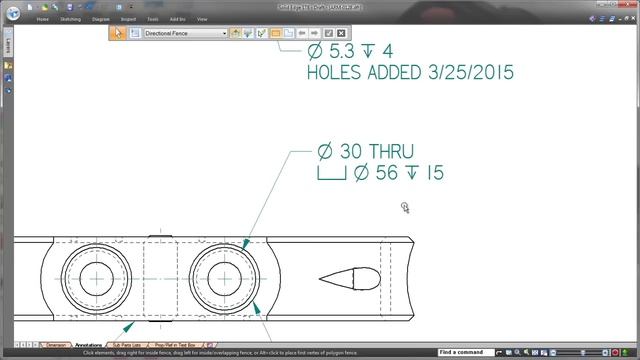This screenshot has height=360, width=640.
Task: Switch to the Prop Ref in Text Box sheet tab
Action: click(175, 345)
